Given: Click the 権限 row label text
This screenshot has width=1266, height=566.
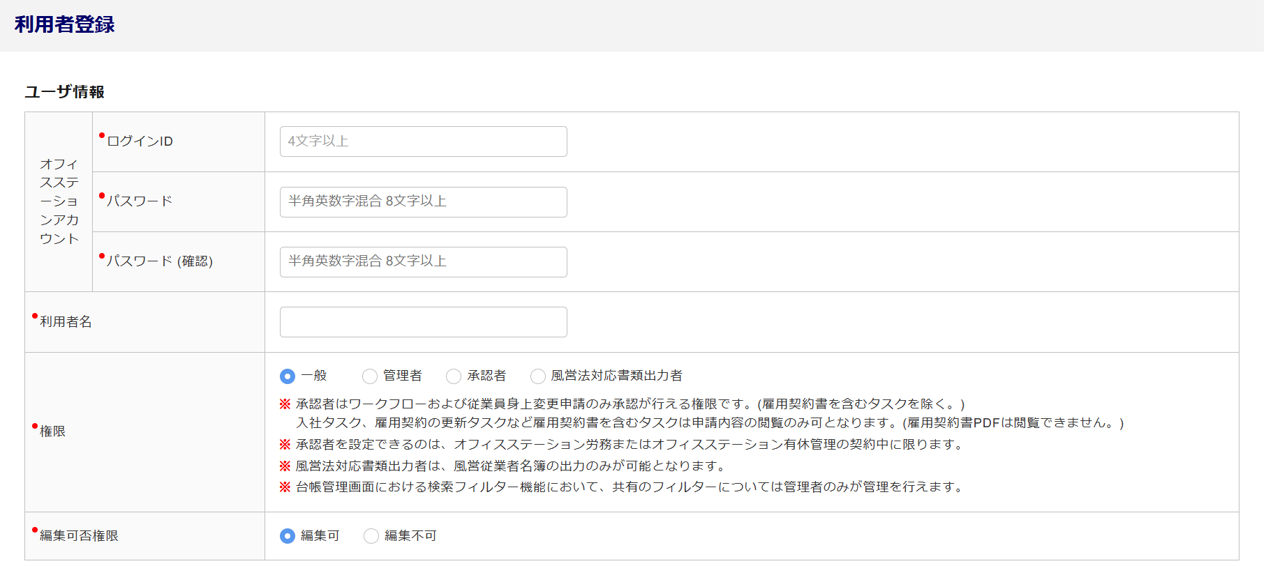Looking at the screenshot, I should pos(52,432).
